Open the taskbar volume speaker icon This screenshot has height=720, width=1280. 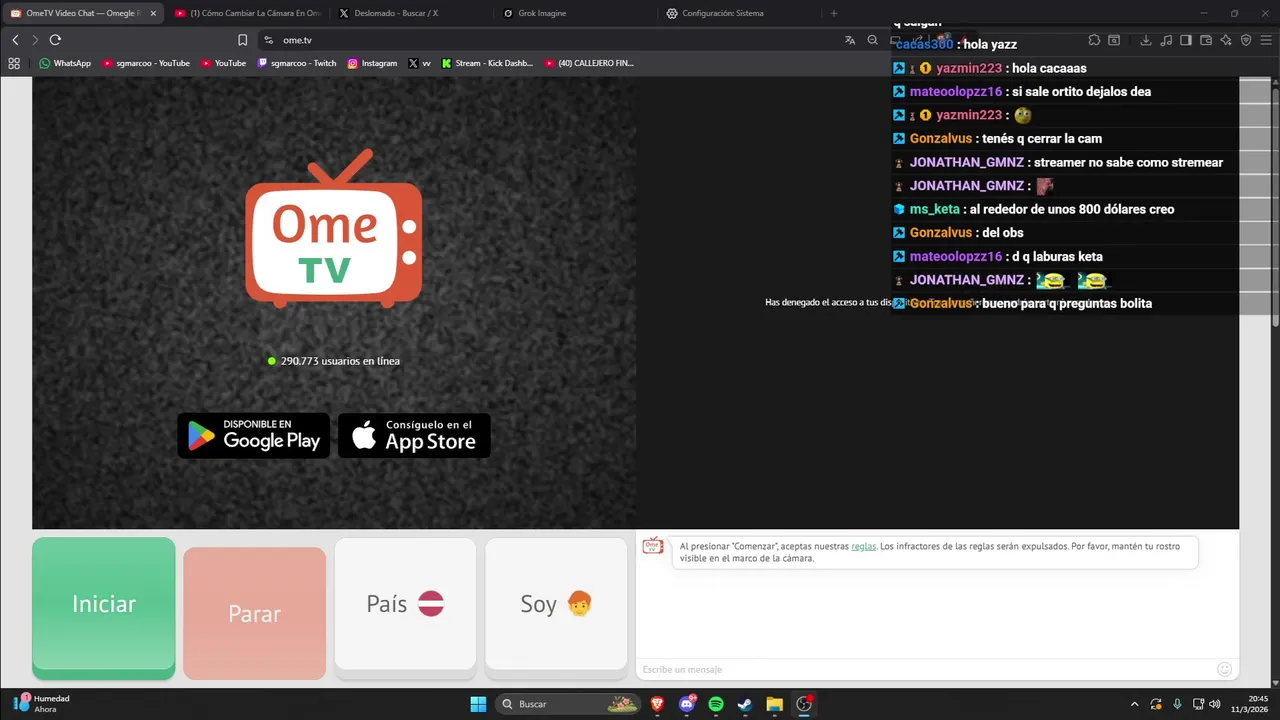1214,704
